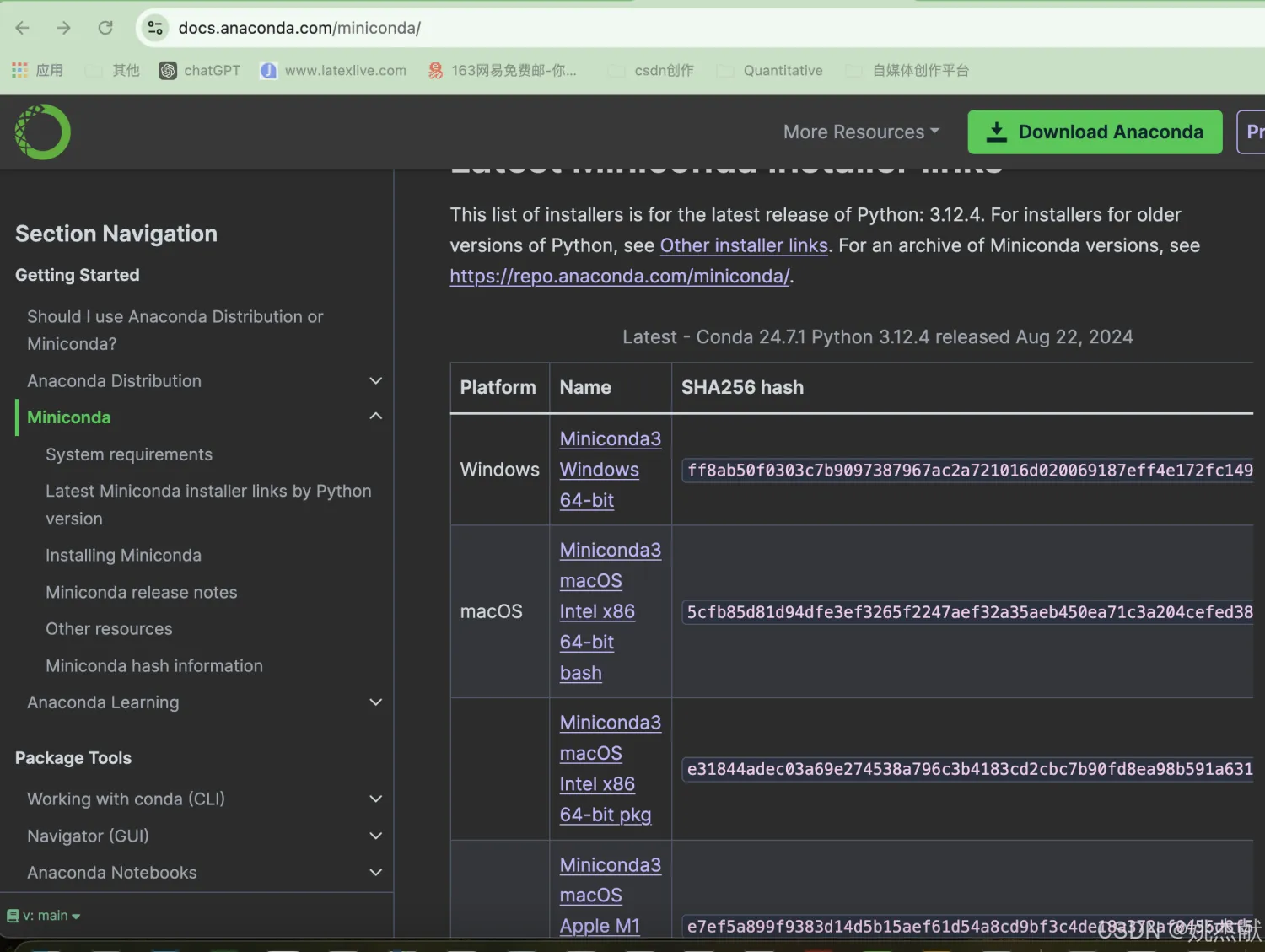This screenshot has width=1265, height=952.
Task: Go back to the previous page
Action: [23, 28]
